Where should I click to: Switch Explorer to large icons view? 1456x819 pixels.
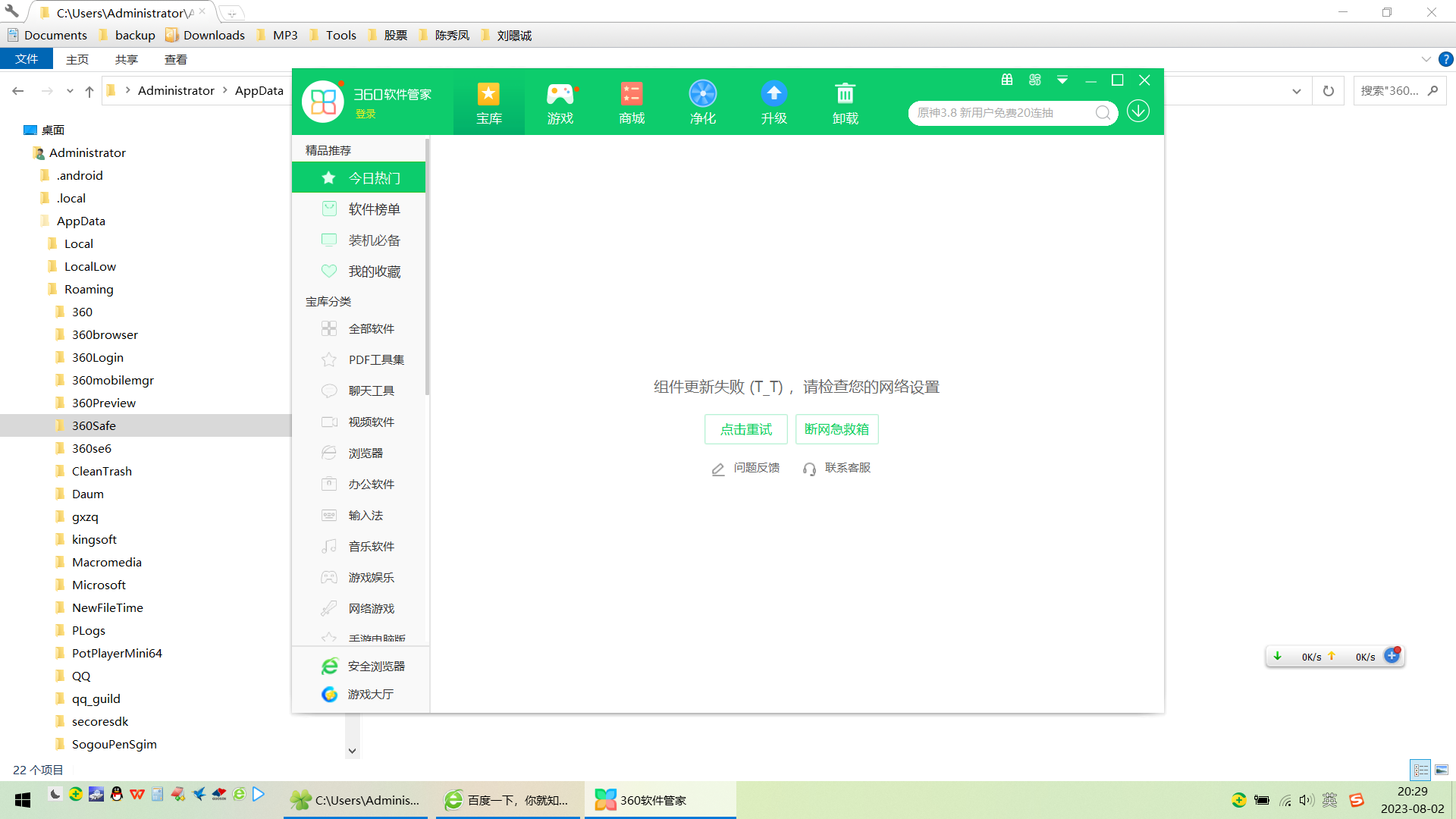[1441, 770]
